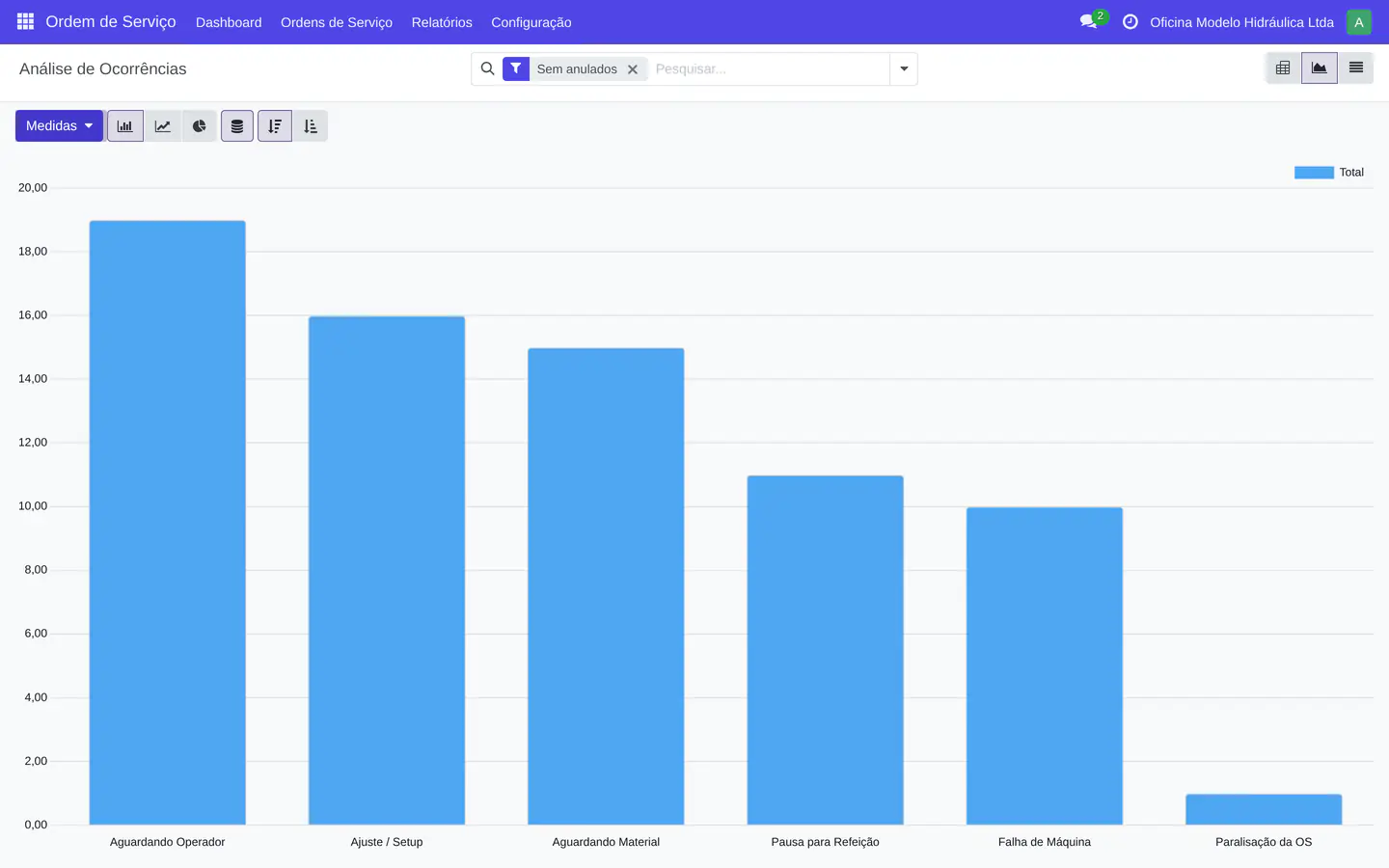
Task: Open the Ordens de Serviço menu
Action: [337, 22]
